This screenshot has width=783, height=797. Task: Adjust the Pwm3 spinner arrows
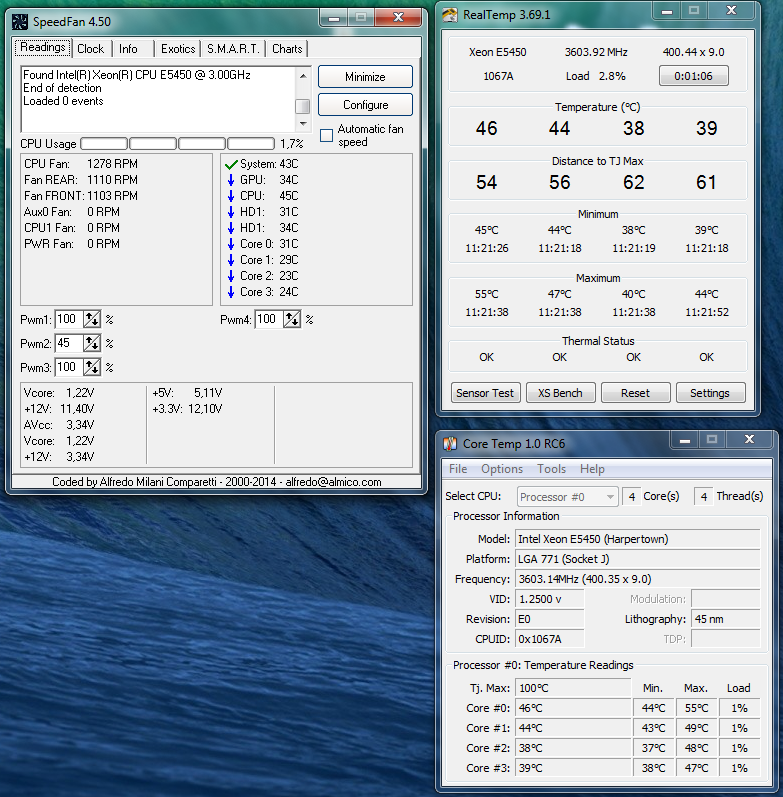coord(92,367)
